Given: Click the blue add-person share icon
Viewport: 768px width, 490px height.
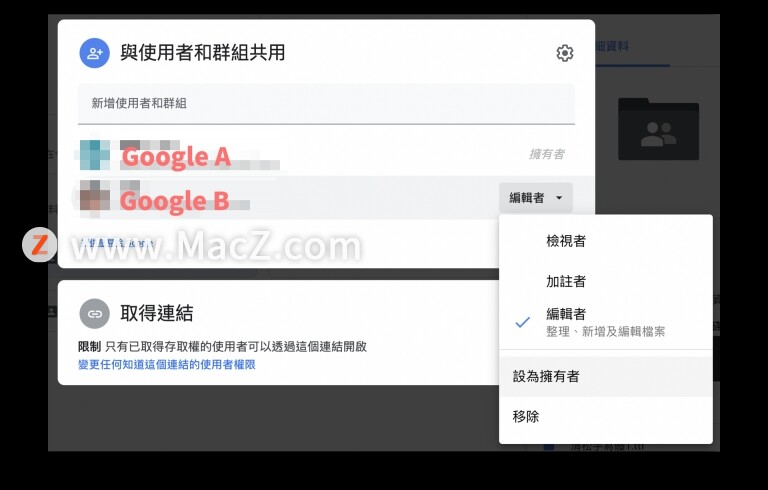Looking at the screenshot, I should 95,53.
